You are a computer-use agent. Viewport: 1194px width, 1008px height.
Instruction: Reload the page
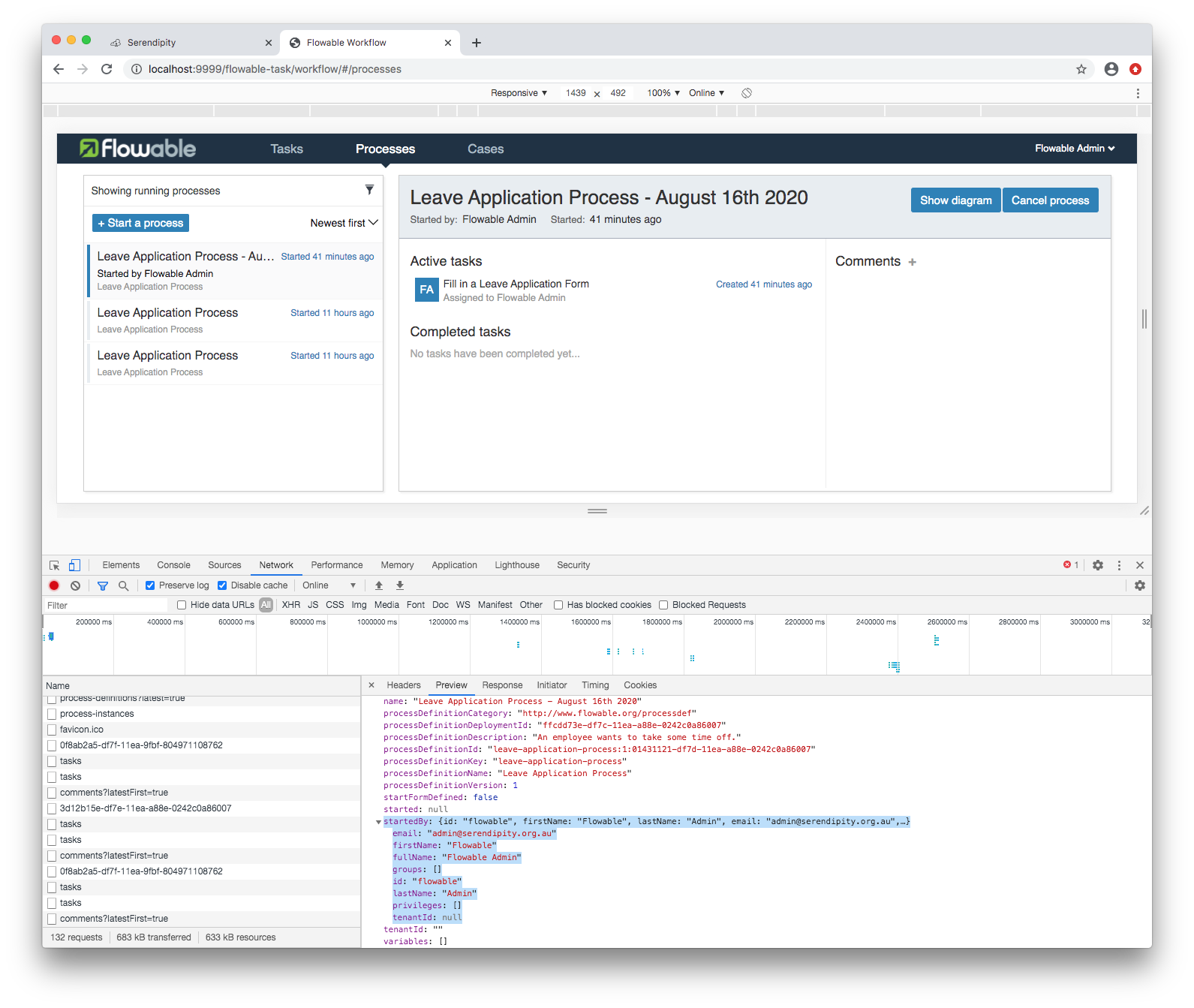107,69
